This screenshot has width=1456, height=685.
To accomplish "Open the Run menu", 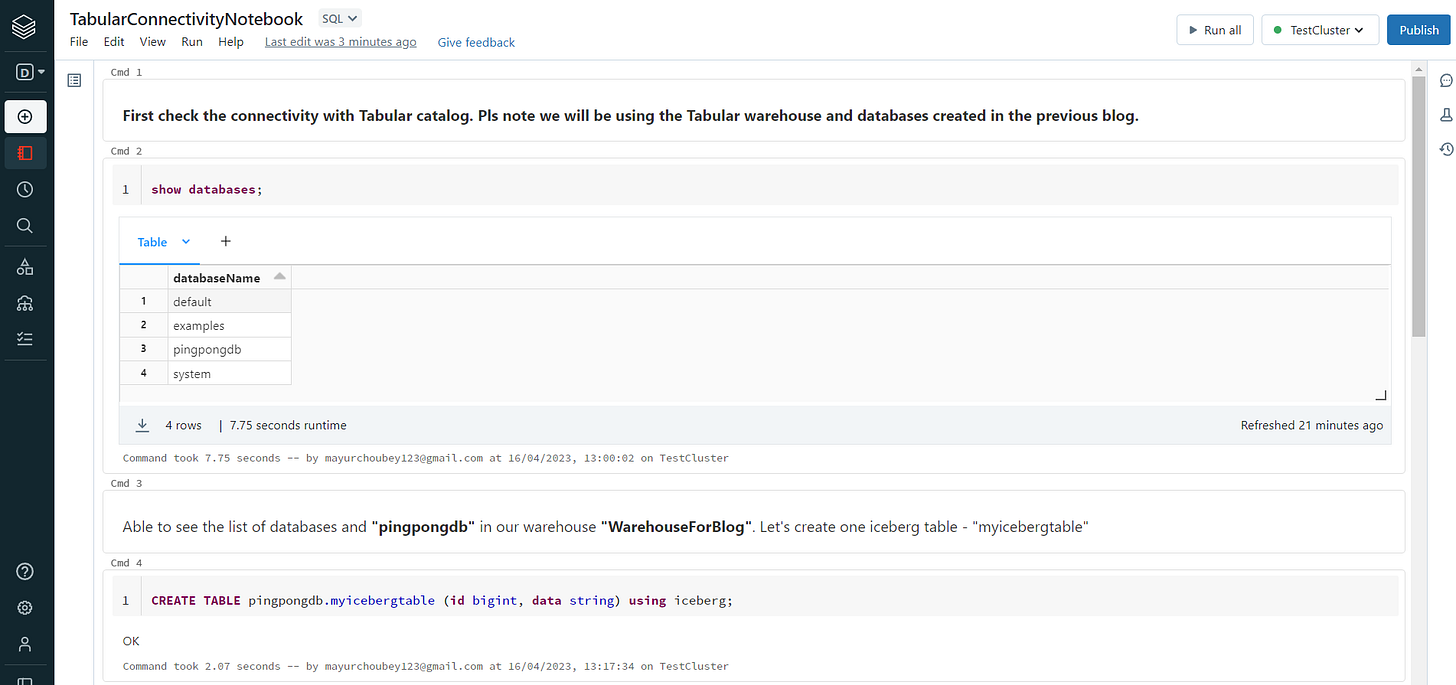I will pyautogui.click(x=191, y=42).
